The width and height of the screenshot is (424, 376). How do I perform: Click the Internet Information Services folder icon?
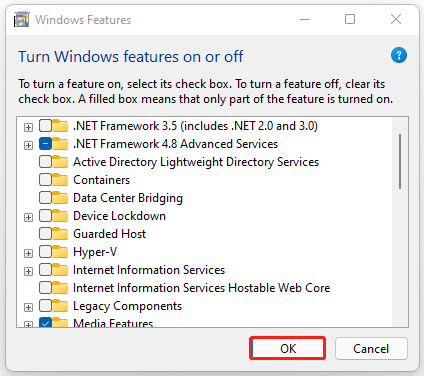coord(60,270)
